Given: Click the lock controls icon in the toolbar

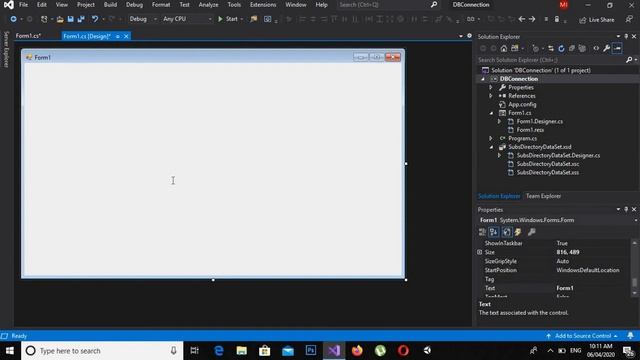Looking at the screenshot, I should [x=557, y=19].
